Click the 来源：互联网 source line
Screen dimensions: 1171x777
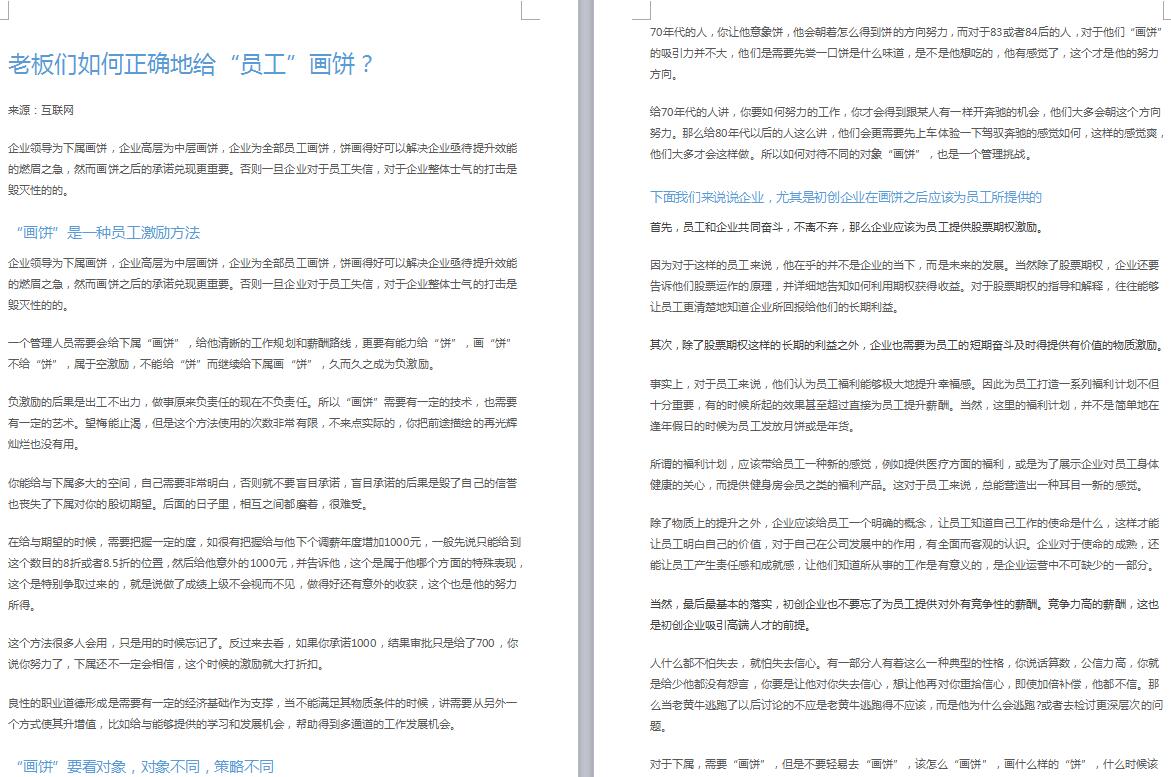point(41,110)
